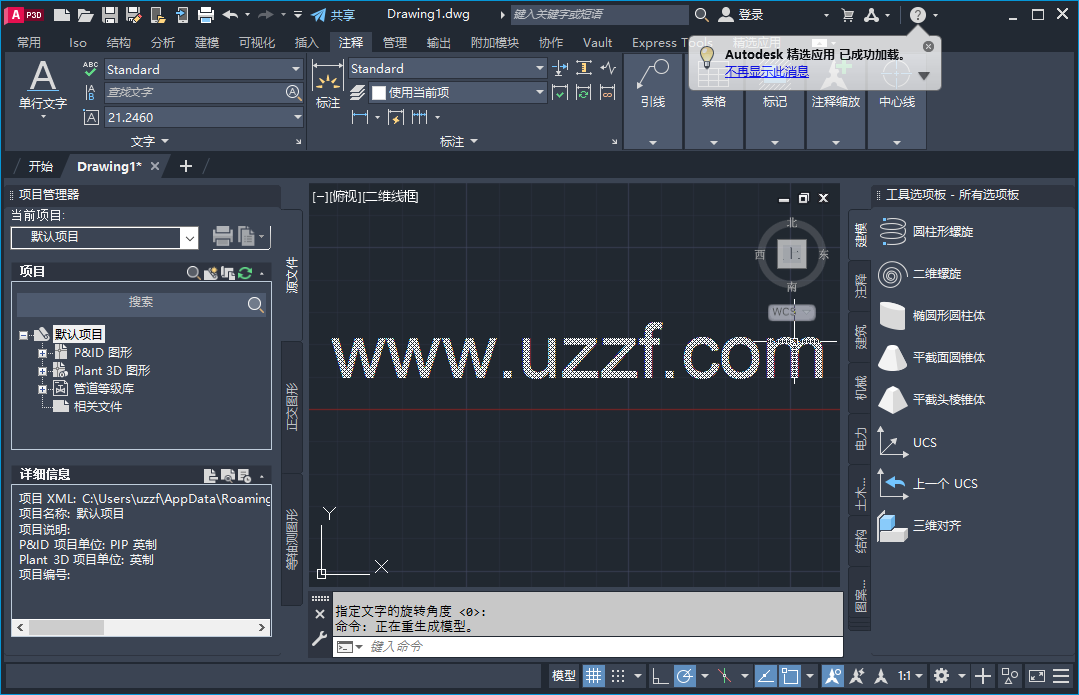
Task: Open the 表格 (table) creation tool
Action: pos(713,96)
